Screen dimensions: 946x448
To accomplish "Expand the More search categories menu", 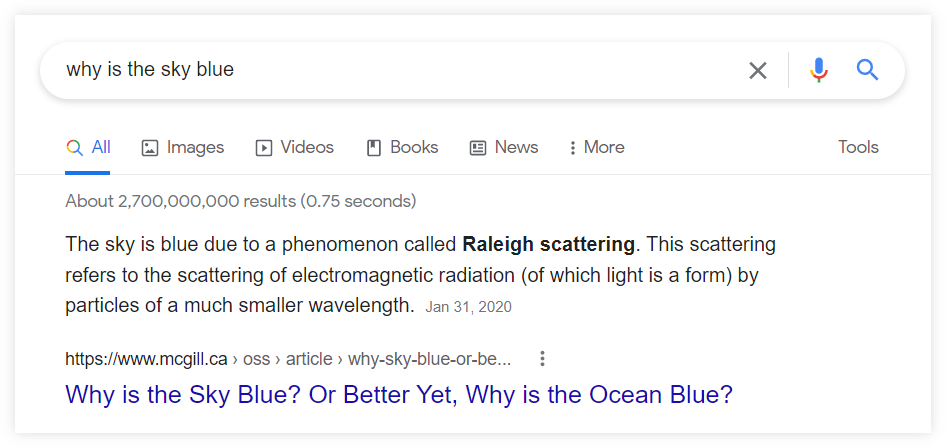I will click(x=596, y=148).
